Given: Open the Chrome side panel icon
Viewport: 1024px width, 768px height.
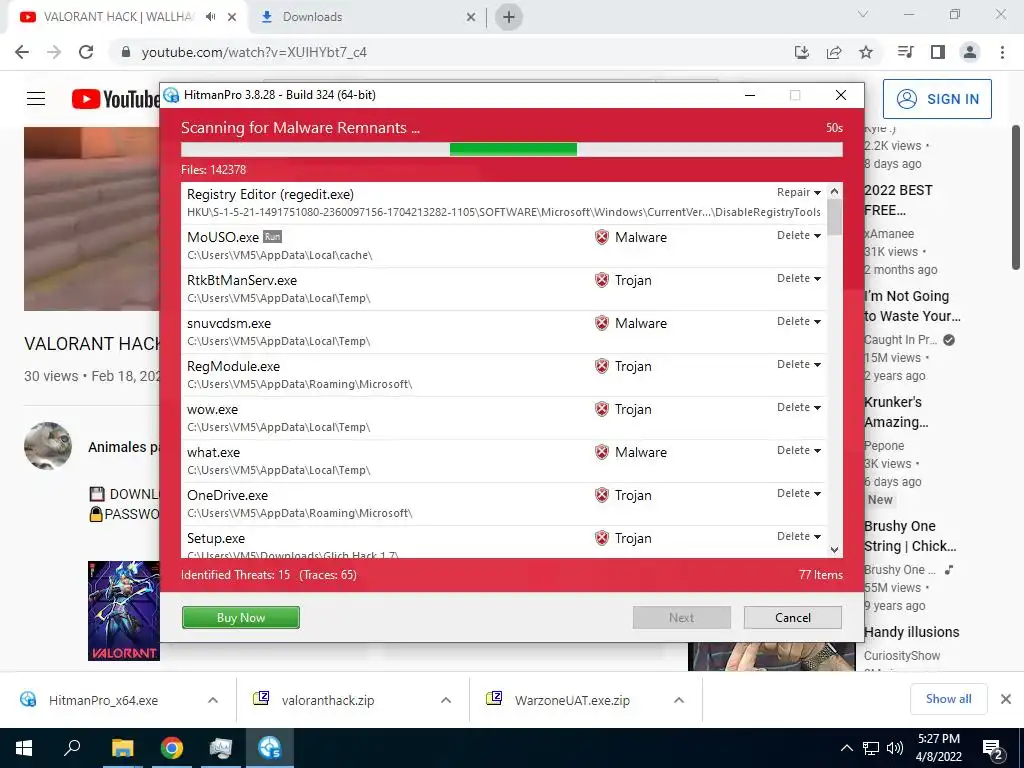Looking at the screenshot, I should coord(938,52).
